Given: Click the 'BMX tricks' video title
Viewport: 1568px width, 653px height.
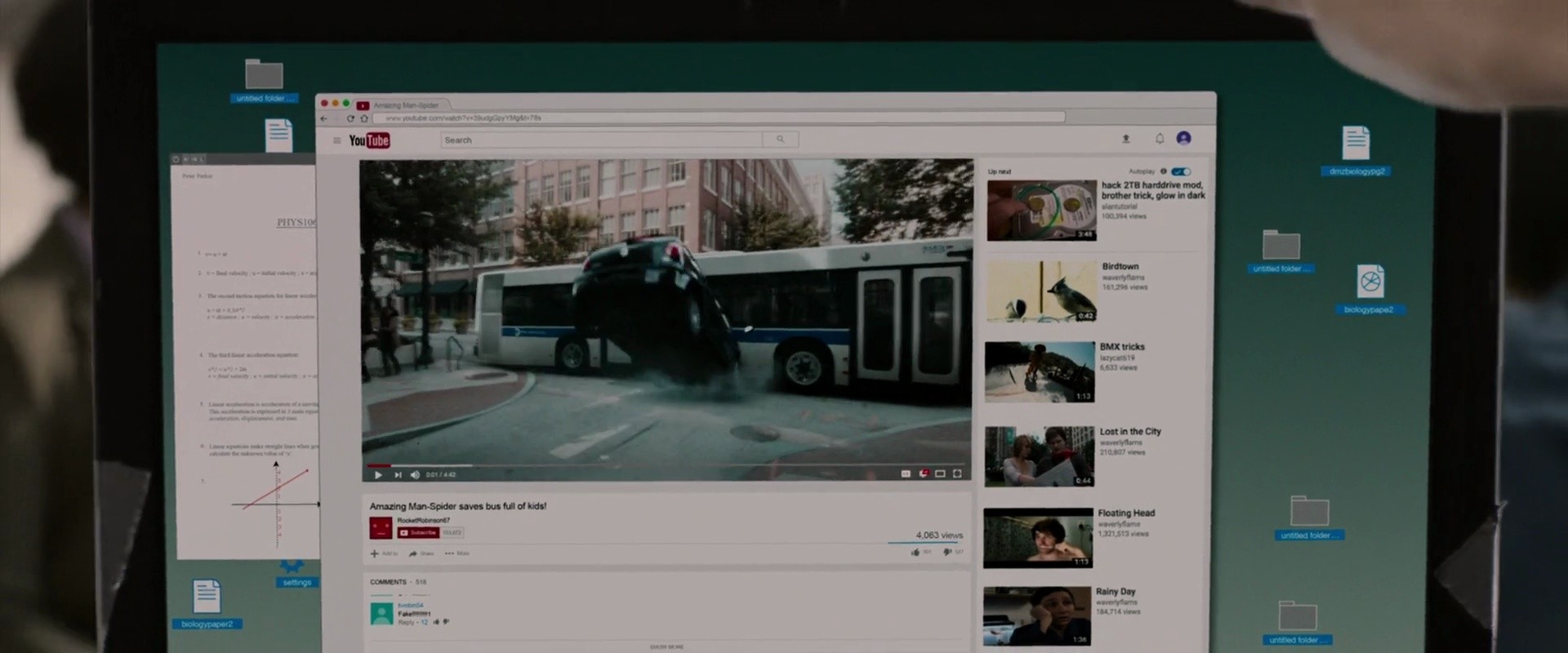Looking at the screenshot, I should pyautogui.click(x=1122, y=347).
